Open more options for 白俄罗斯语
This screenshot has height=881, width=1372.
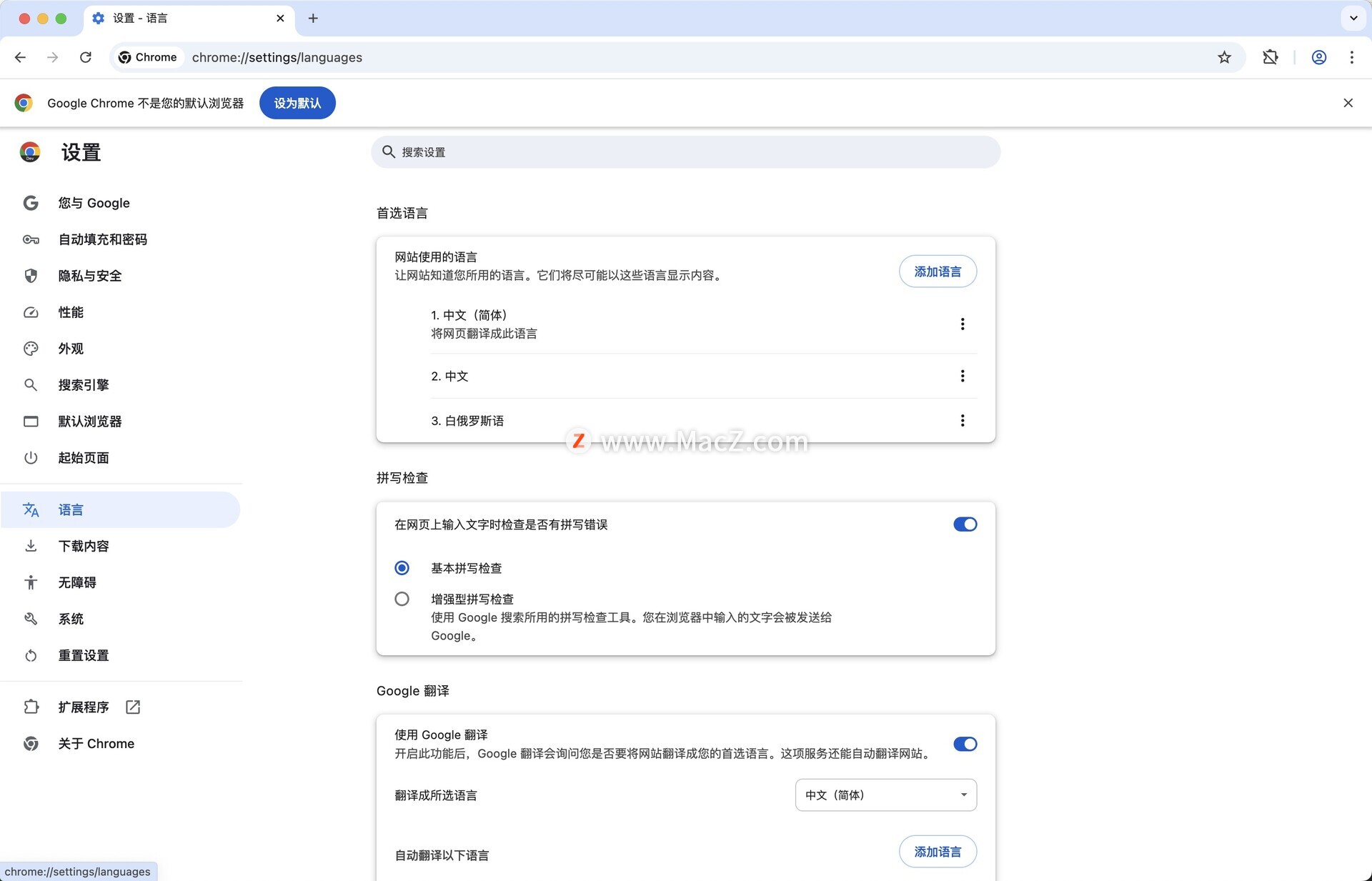coord(963,421)
